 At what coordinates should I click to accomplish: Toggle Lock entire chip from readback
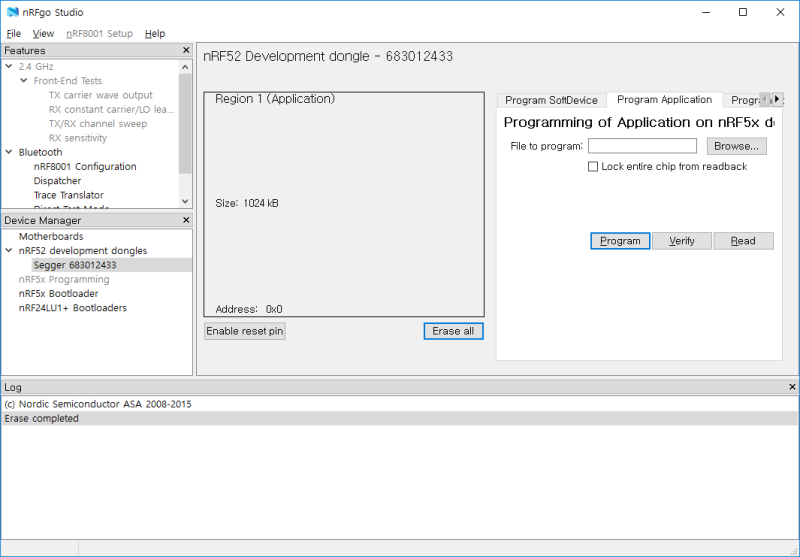(x=592, y=166)
